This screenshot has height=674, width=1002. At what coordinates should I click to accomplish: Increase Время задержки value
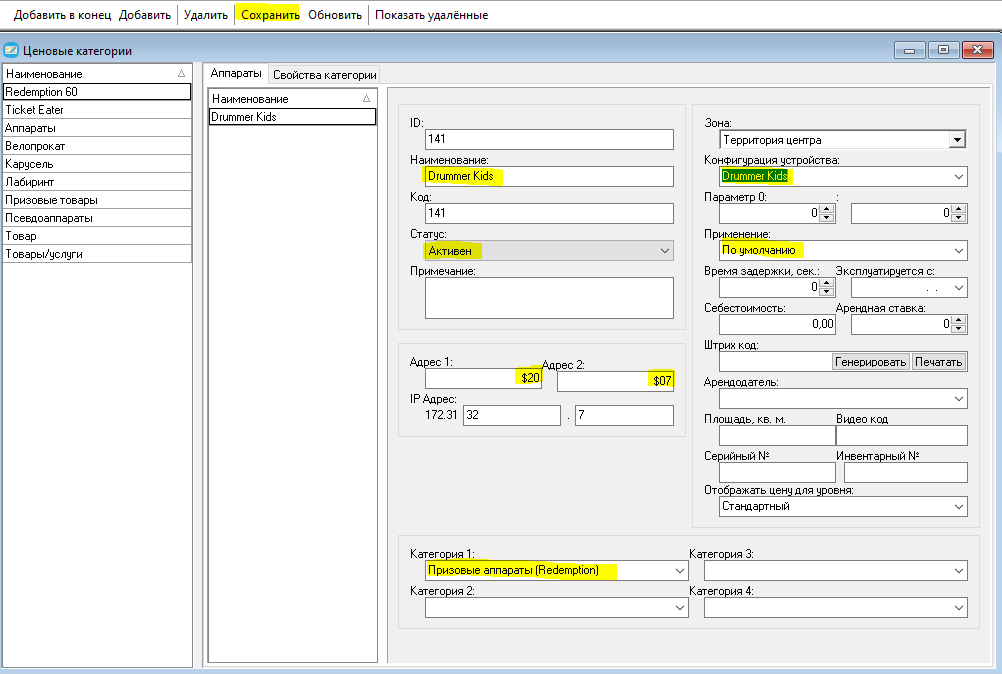pos(827,282)
